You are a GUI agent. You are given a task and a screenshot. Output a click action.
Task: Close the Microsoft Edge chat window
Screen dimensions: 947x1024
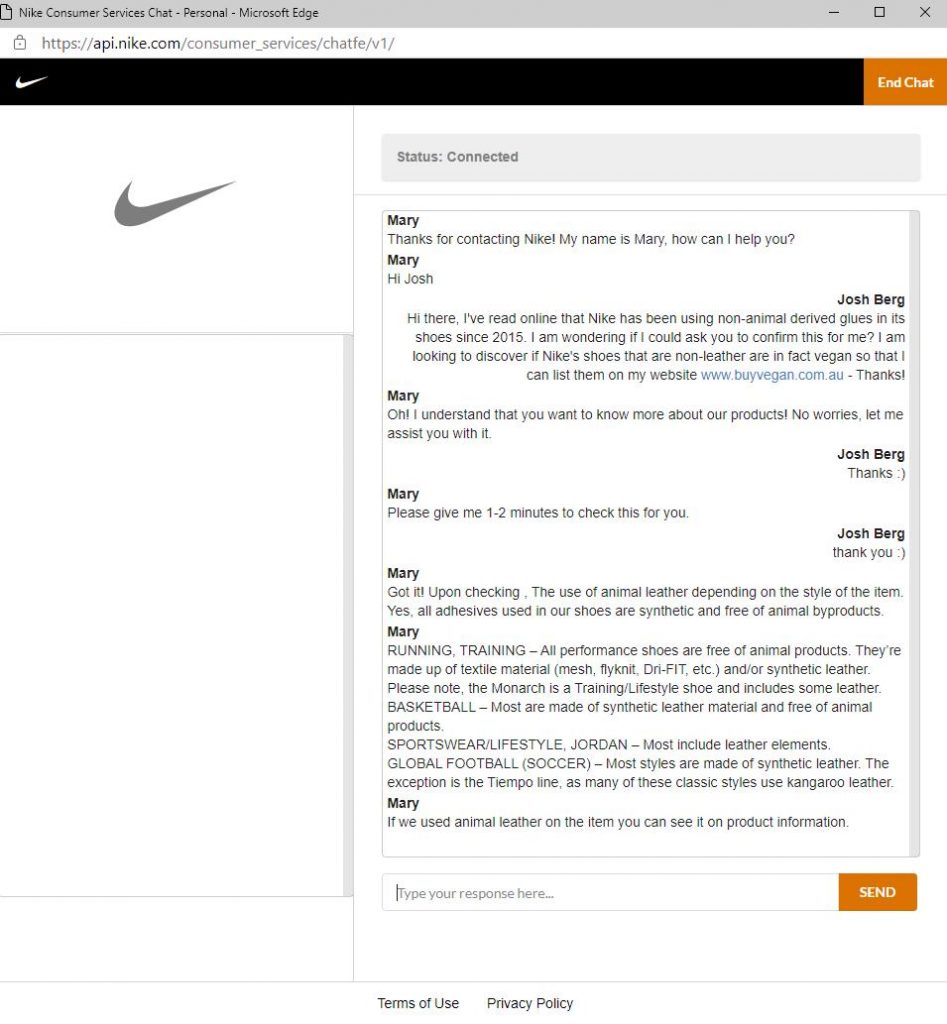point(924,13)
